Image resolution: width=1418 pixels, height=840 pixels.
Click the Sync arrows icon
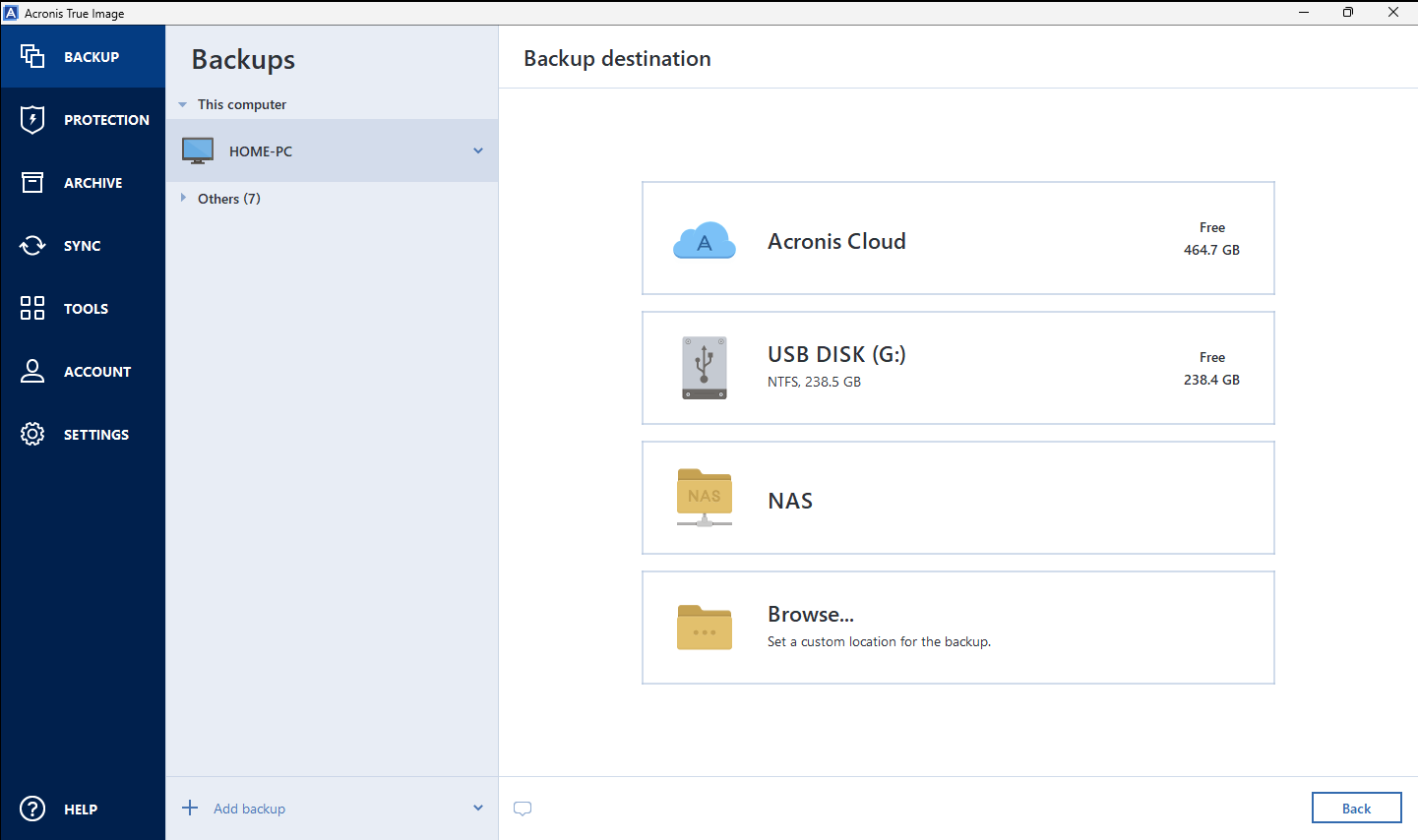31,245
